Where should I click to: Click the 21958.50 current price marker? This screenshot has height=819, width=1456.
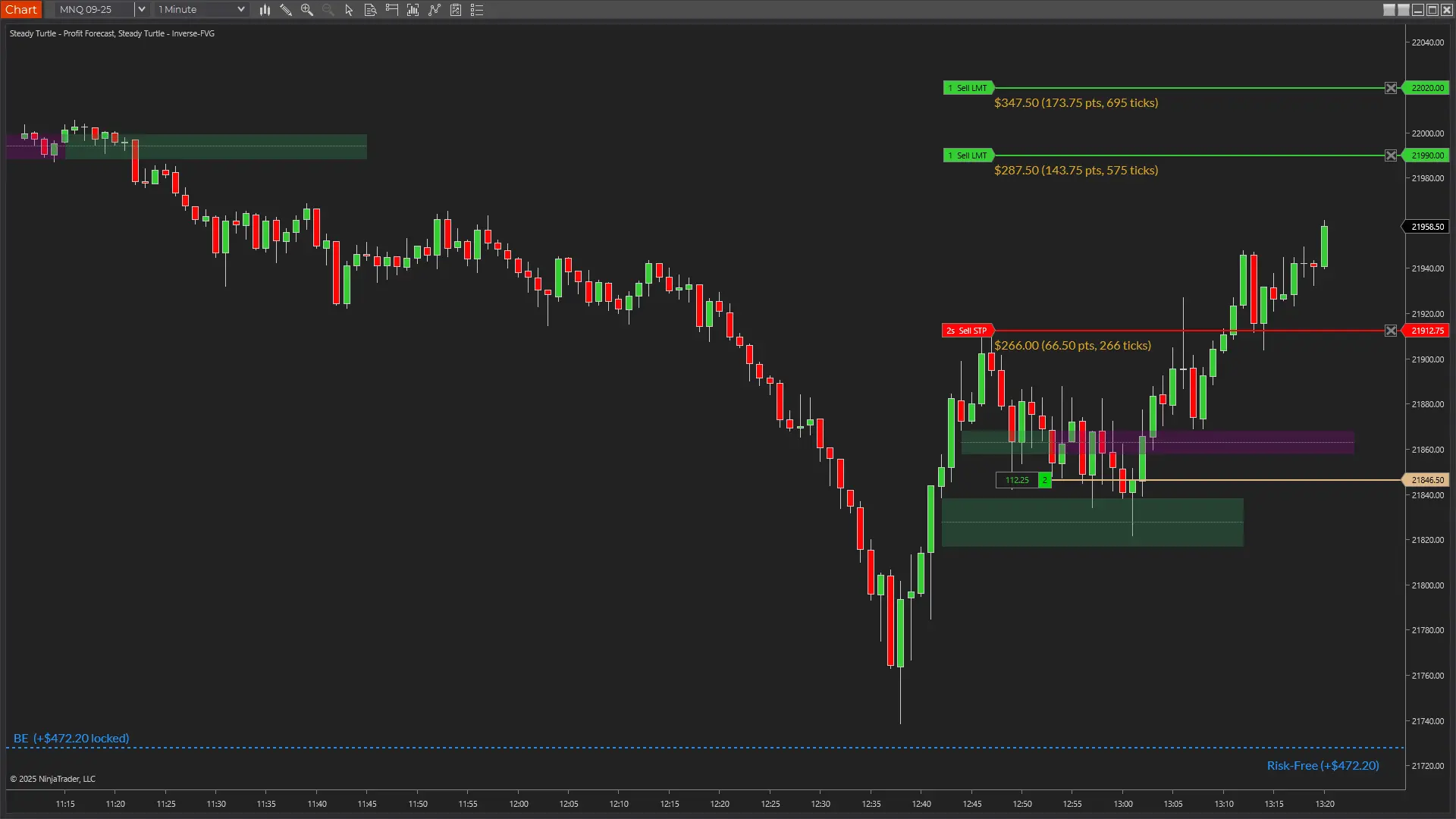point(1426,227)
